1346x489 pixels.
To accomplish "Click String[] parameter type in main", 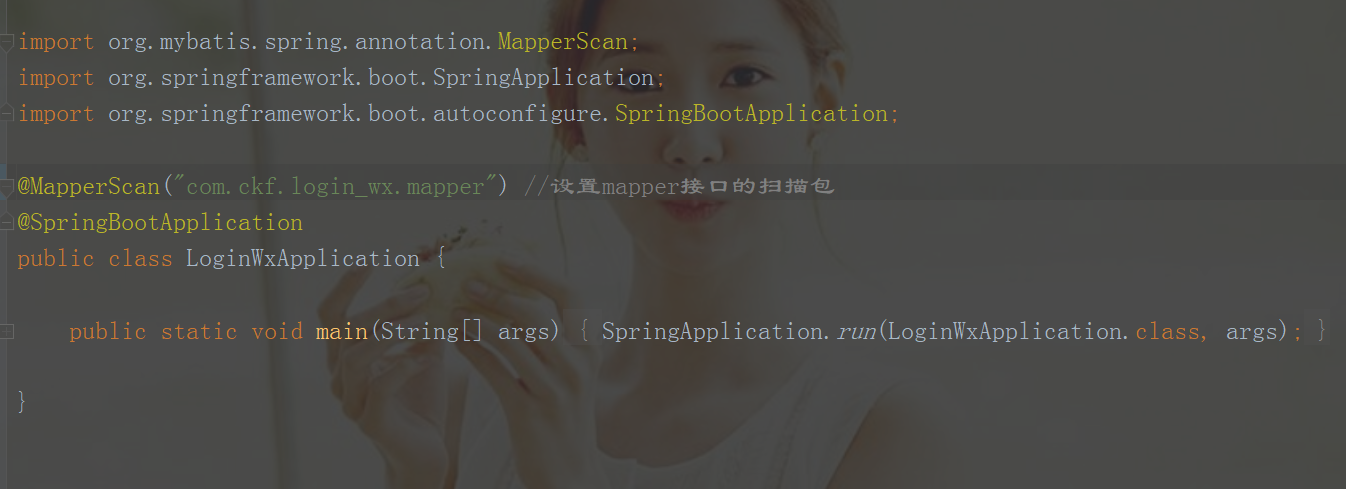I will [432, 331].
